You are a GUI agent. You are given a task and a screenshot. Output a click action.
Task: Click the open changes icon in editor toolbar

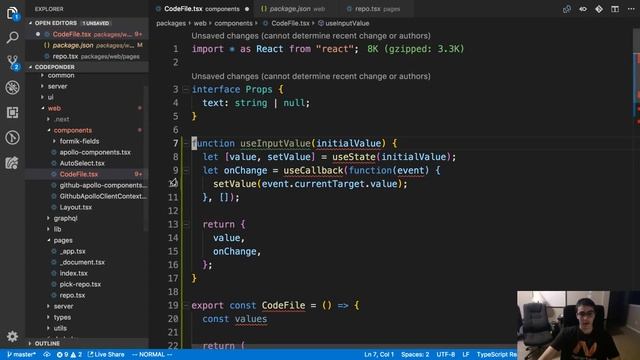click(567, 9)
